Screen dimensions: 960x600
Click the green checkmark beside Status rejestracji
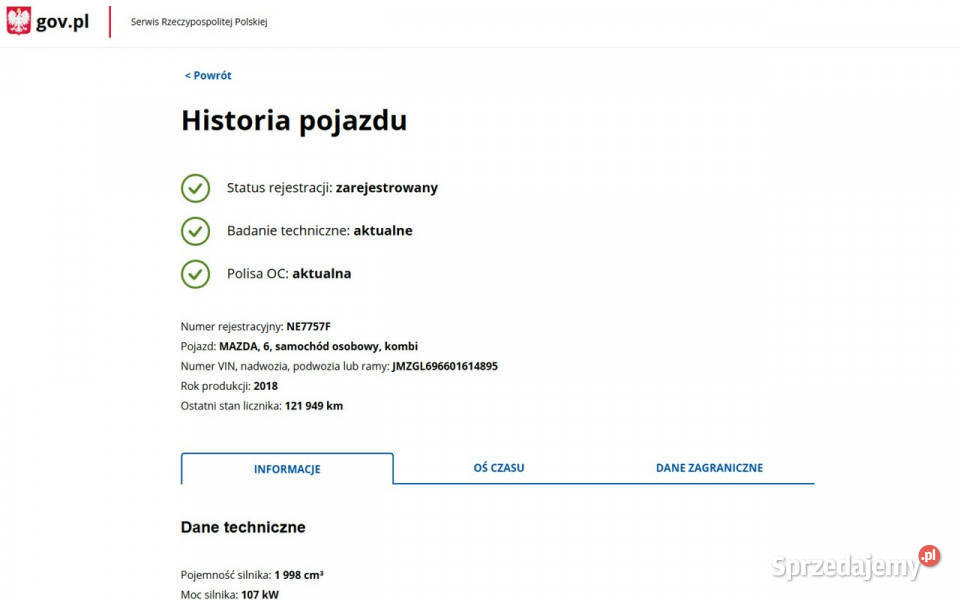(195, 188)
